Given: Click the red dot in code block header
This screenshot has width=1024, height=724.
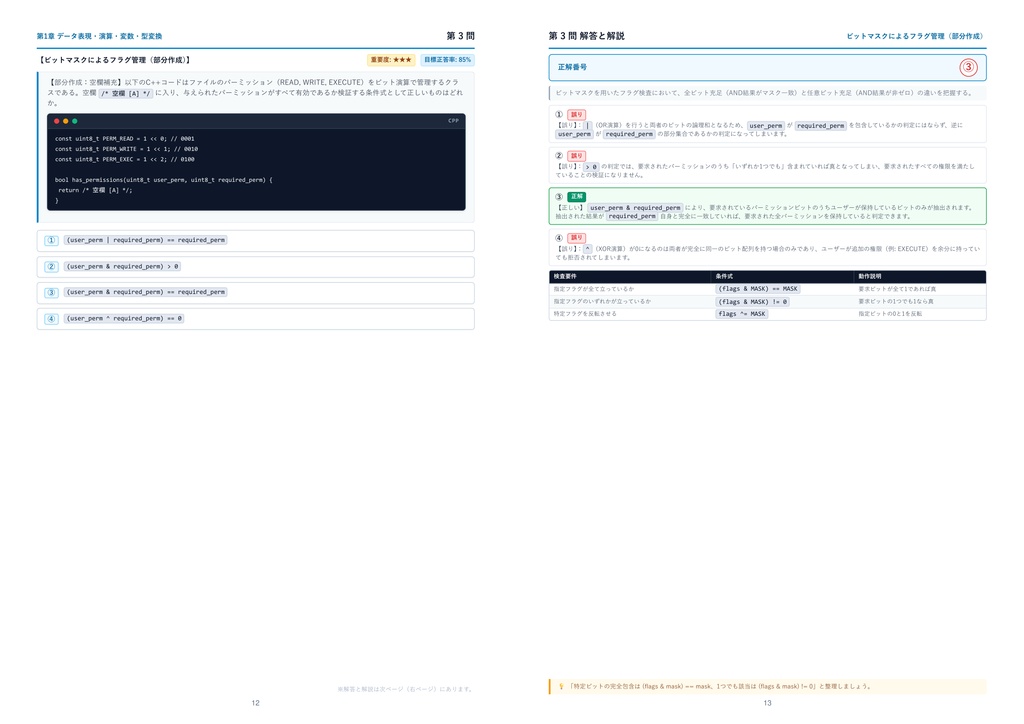Looking at the screenshot, I should (x=57, y=121).
